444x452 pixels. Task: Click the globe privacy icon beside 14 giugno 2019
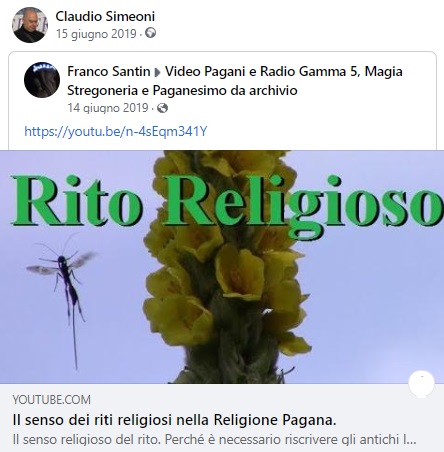[162, 108]
